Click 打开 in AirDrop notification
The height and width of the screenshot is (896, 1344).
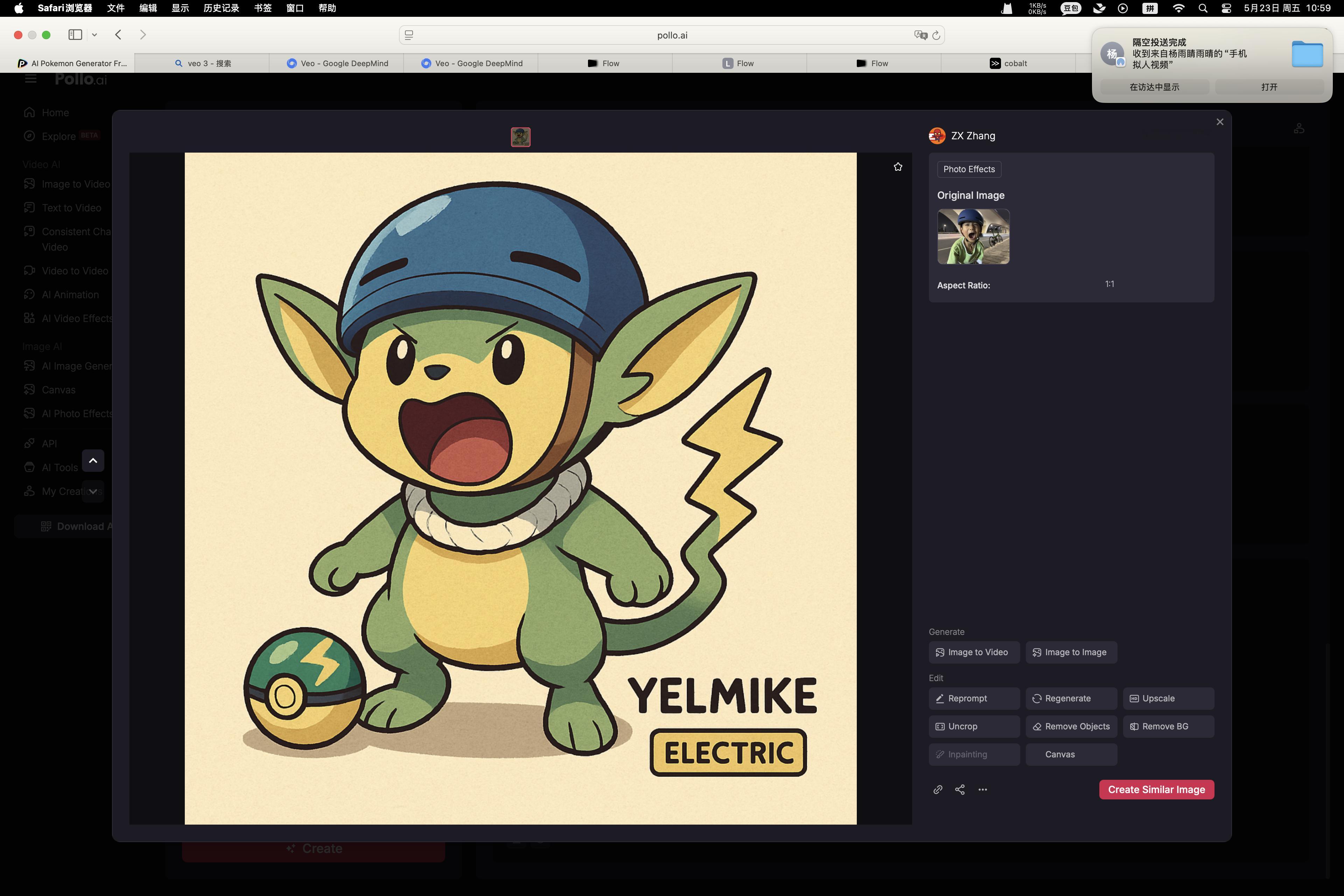click(x=1269, y=87)
